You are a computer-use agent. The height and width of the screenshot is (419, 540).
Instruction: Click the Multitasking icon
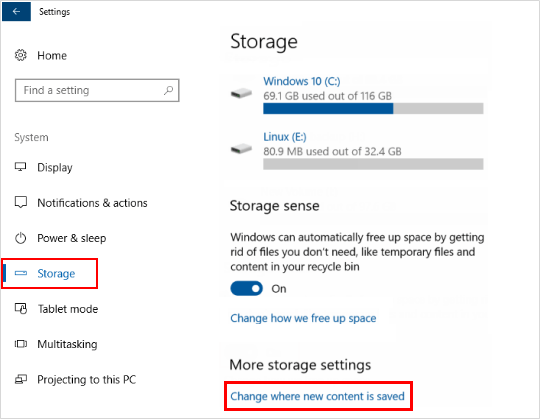click(x=21, y=344)
